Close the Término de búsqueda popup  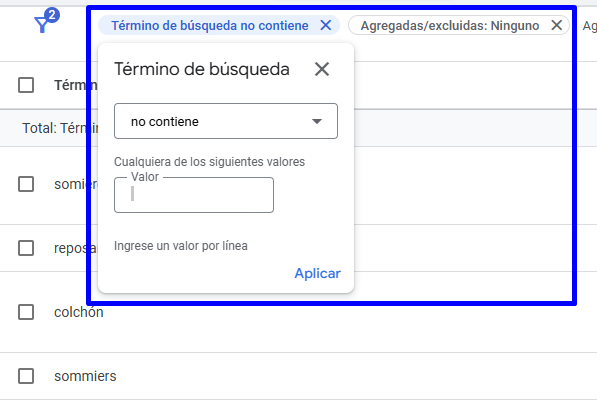pos(322,69)
